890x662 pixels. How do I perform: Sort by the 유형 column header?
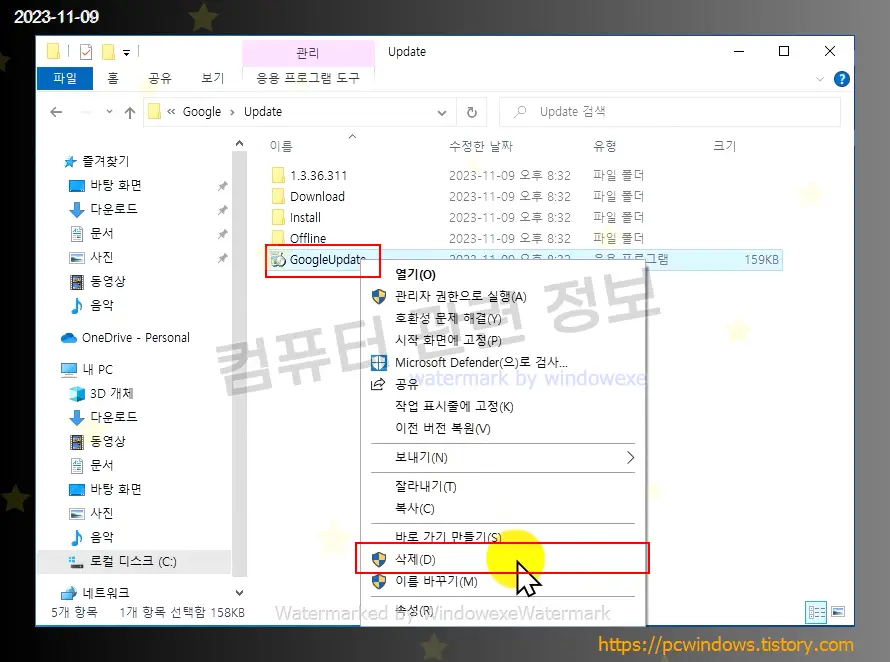[604, 146]
